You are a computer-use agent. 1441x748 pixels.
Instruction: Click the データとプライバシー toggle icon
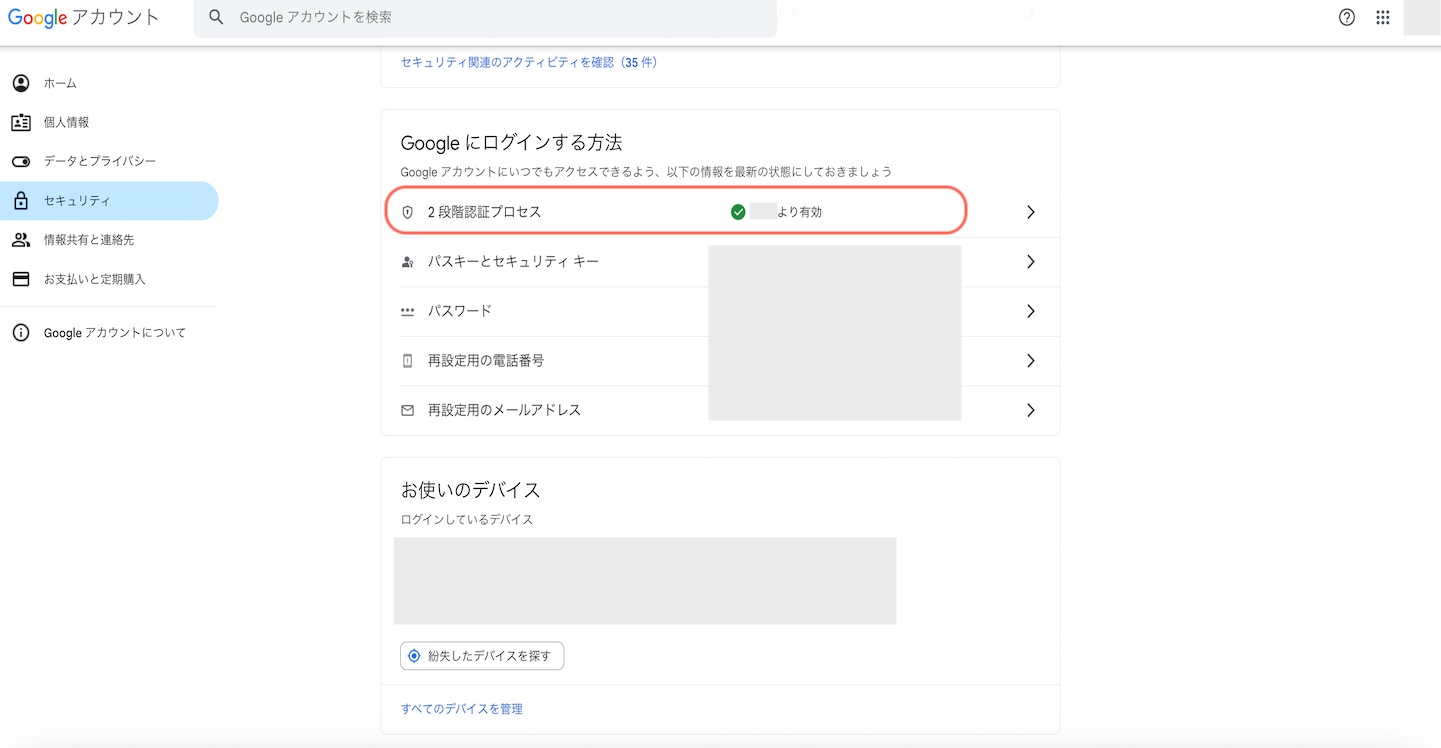coord(21,161)
